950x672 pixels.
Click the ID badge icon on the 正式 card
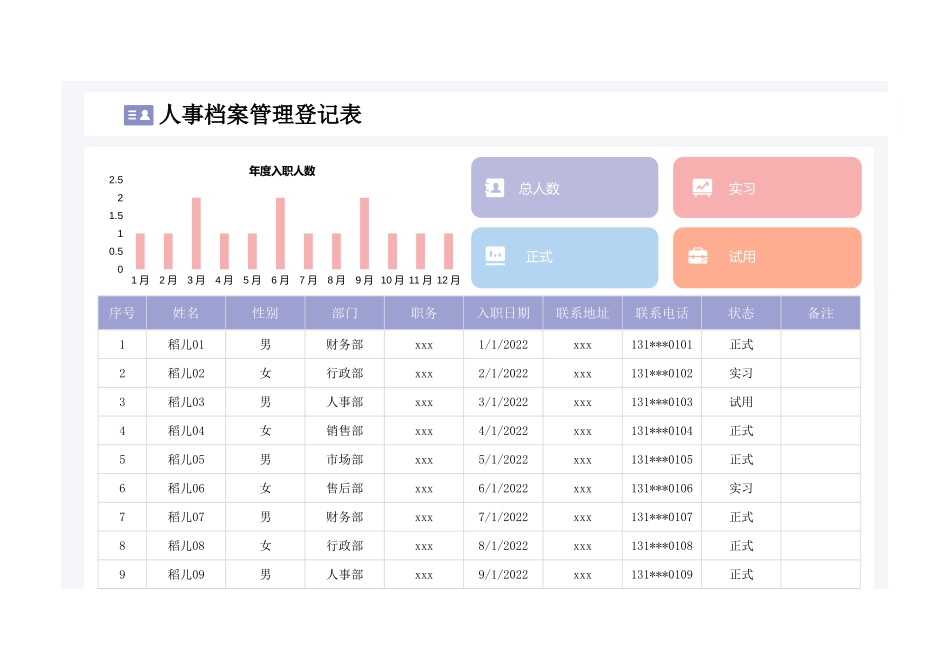click(493, 257)
